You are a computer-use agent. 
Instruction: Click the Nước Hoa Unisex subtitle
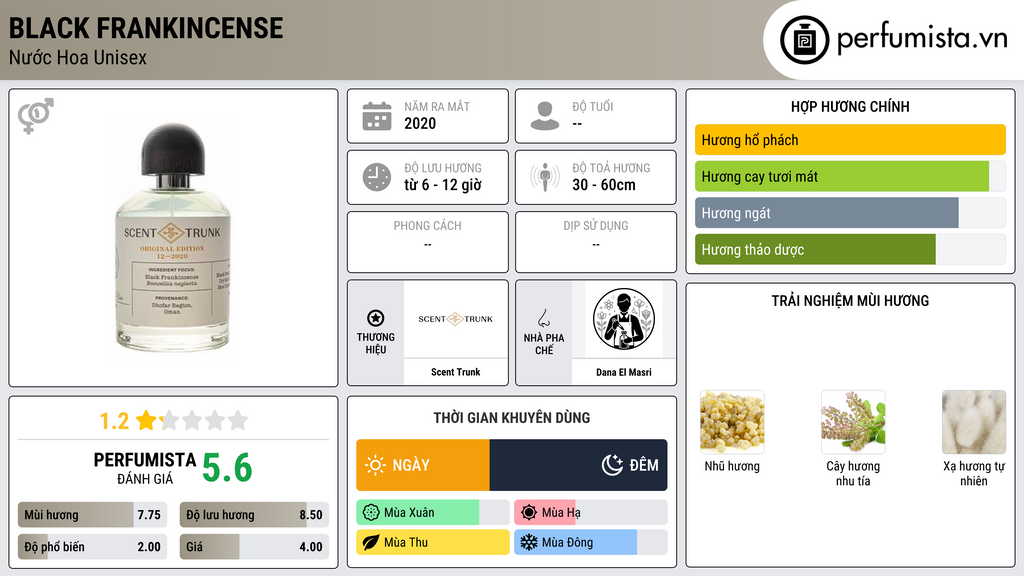[x=78, y=57]
